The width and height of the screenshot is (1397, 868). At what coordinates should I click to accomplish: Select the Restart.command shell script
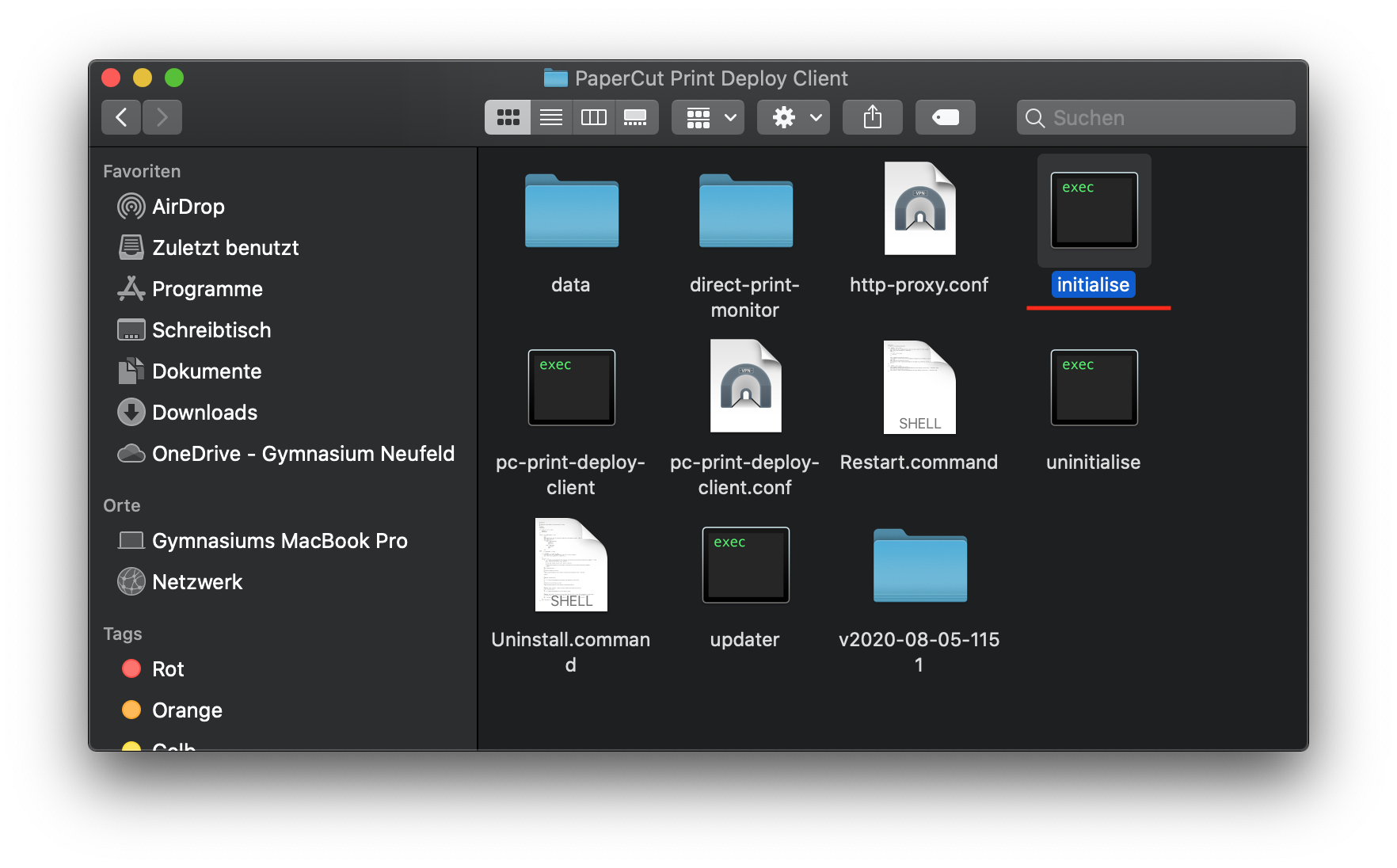tap(919, 388)
